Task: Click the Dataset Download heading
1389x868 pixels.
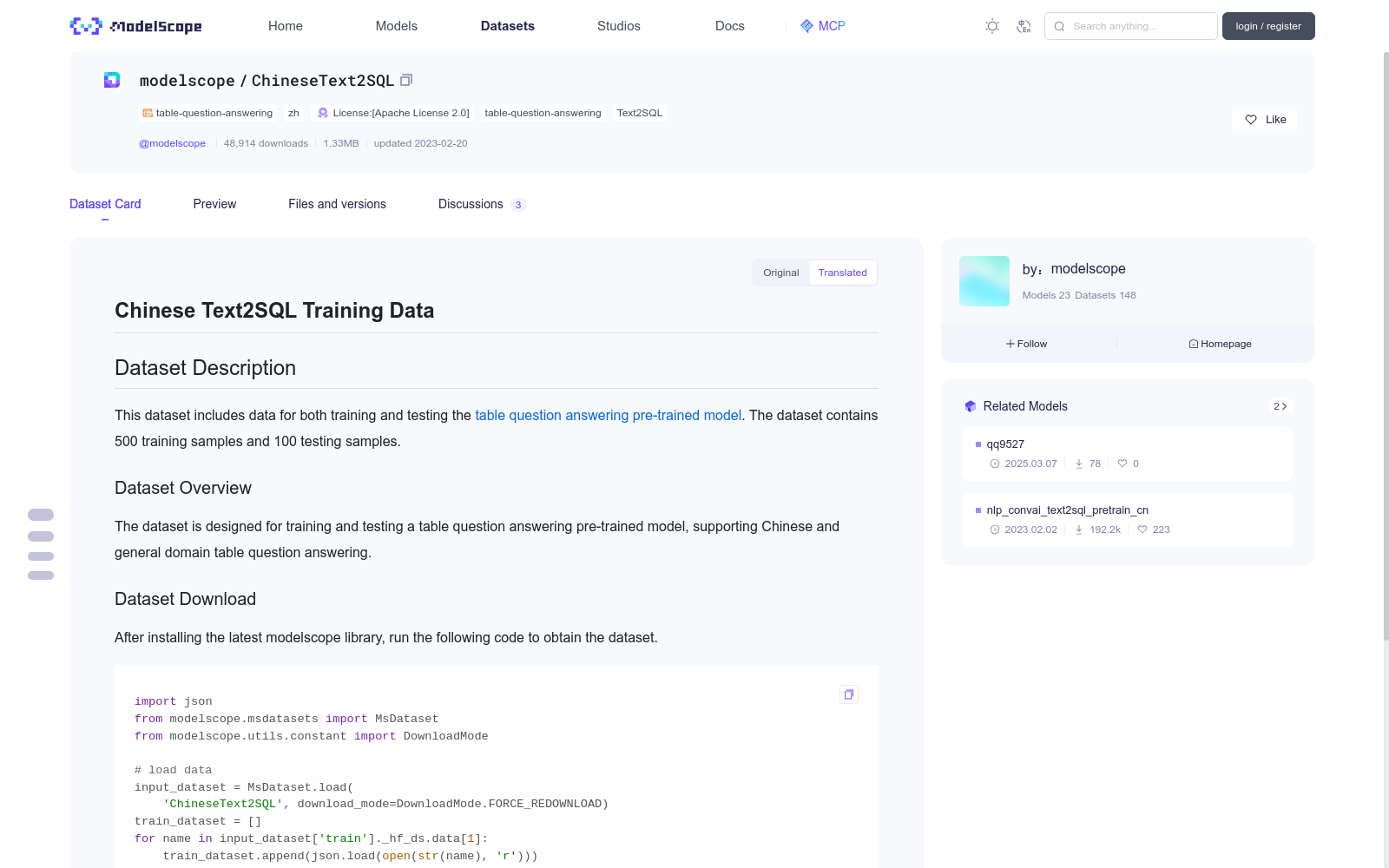Action: (x=185, y=599)
